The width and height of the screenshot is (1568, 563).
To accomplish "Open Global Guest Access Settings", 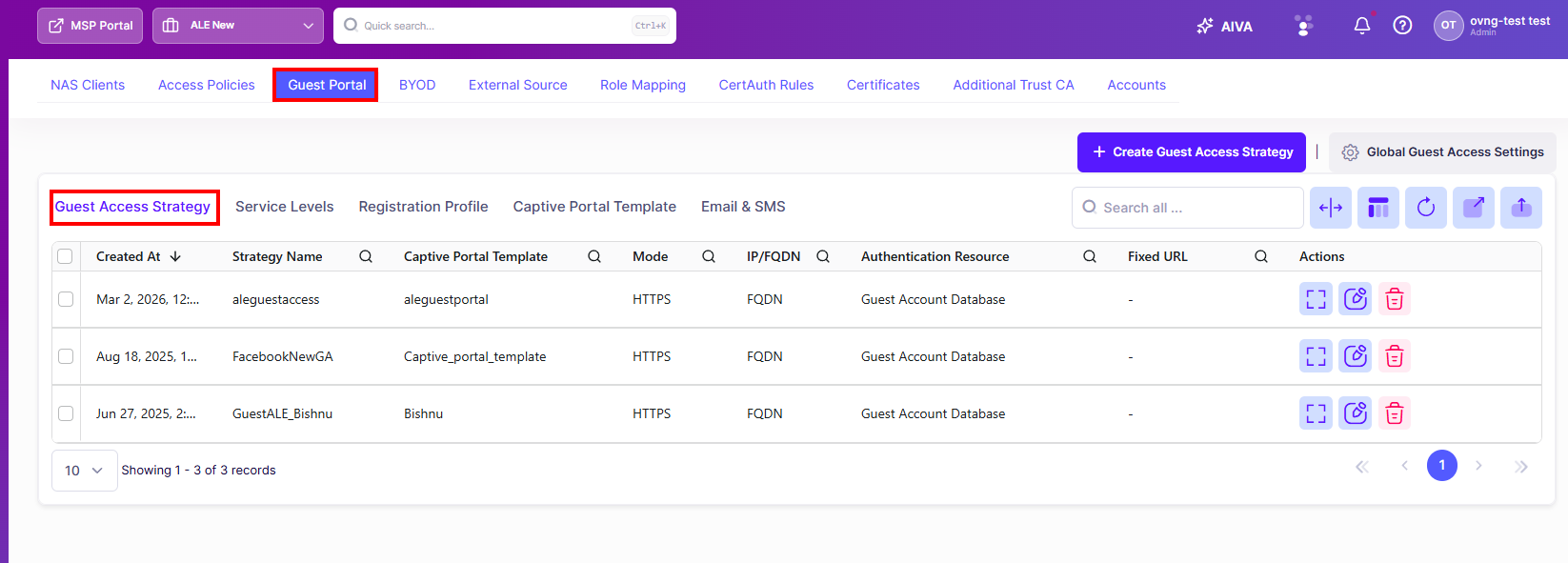I will (x=1442, y=152).
